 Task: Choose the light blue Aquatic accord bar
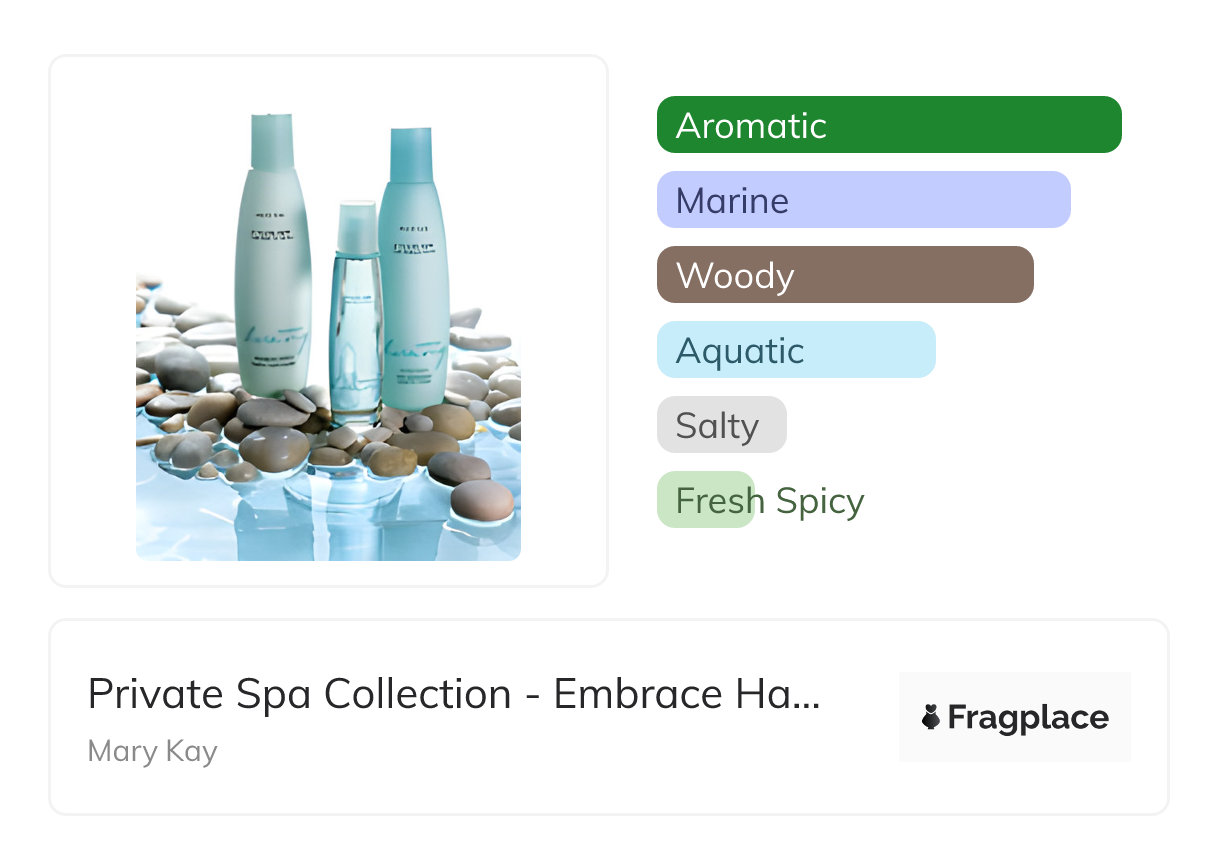click(x=795, y=350)
